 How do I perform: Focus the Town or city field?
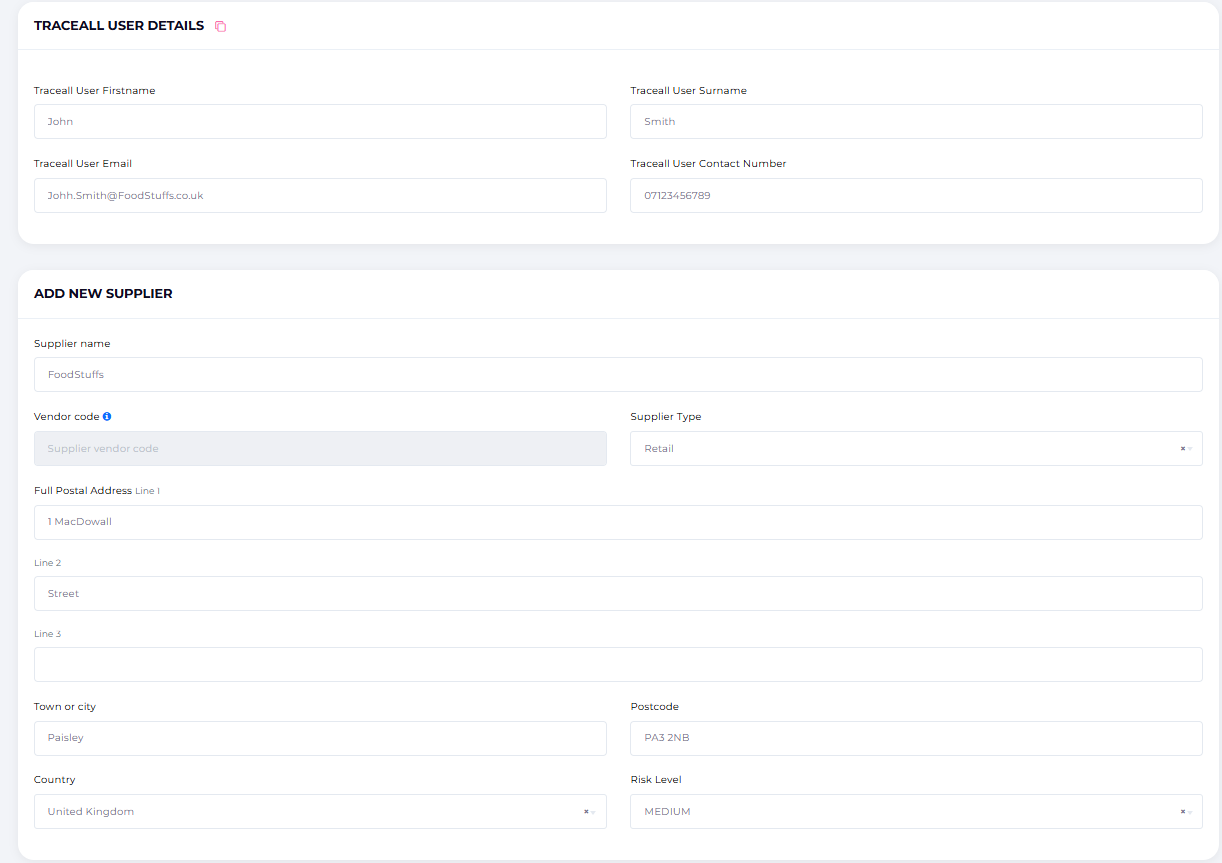[x=320, y=738]
